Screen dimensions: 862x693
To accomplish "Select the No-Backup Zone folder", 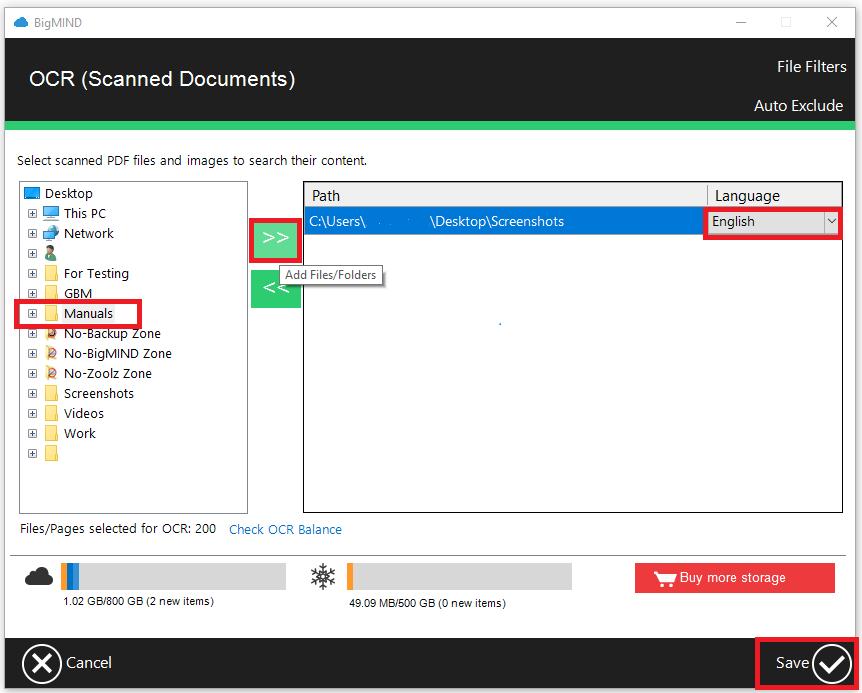I will (x=110, y=333).
